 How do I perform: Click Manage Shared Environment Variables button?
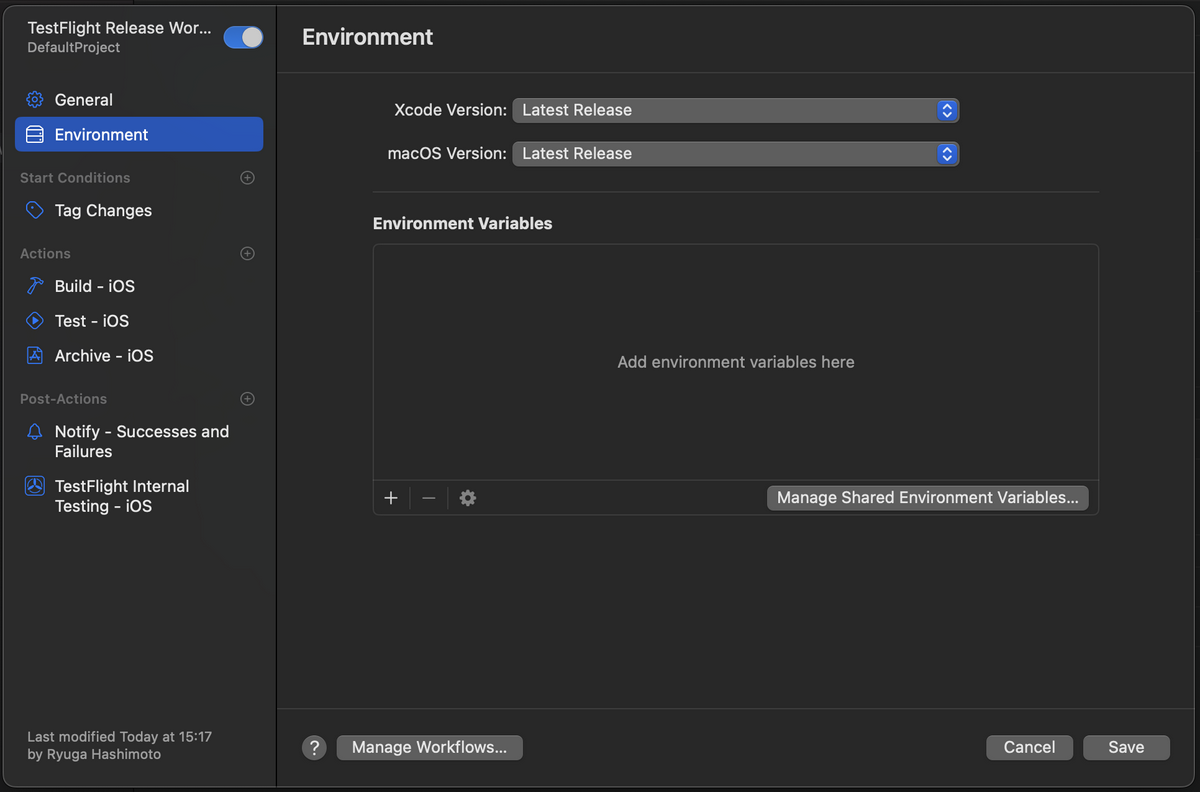tap(928, 498)
